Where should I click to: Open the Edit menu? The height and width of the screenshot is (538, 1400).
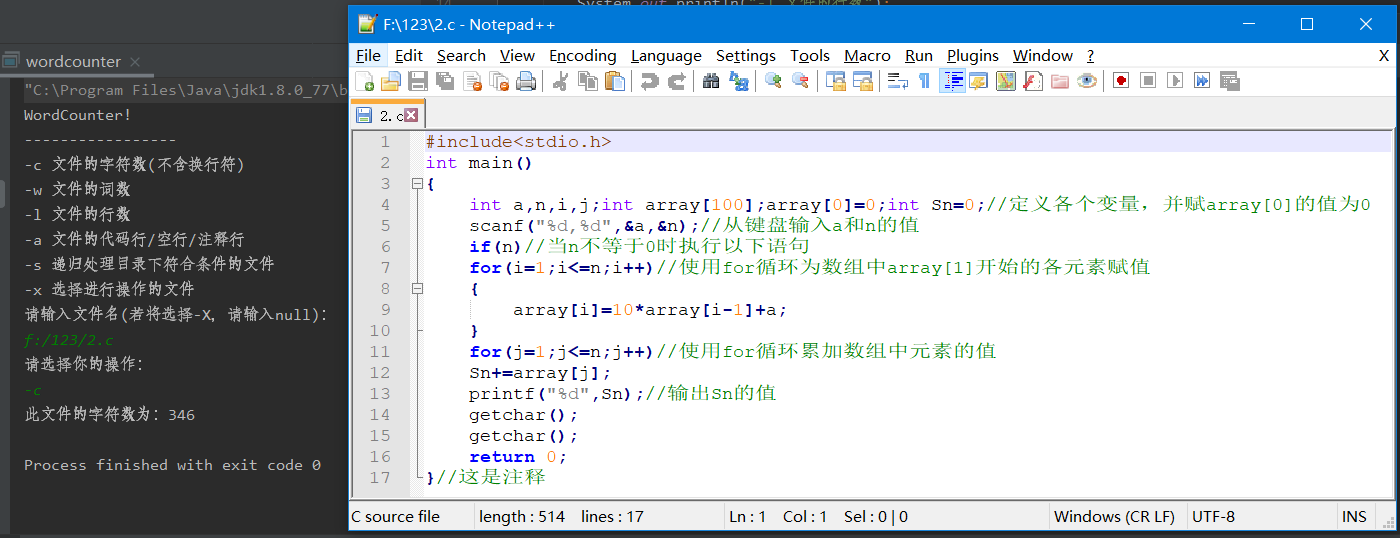tap(409, 56)
